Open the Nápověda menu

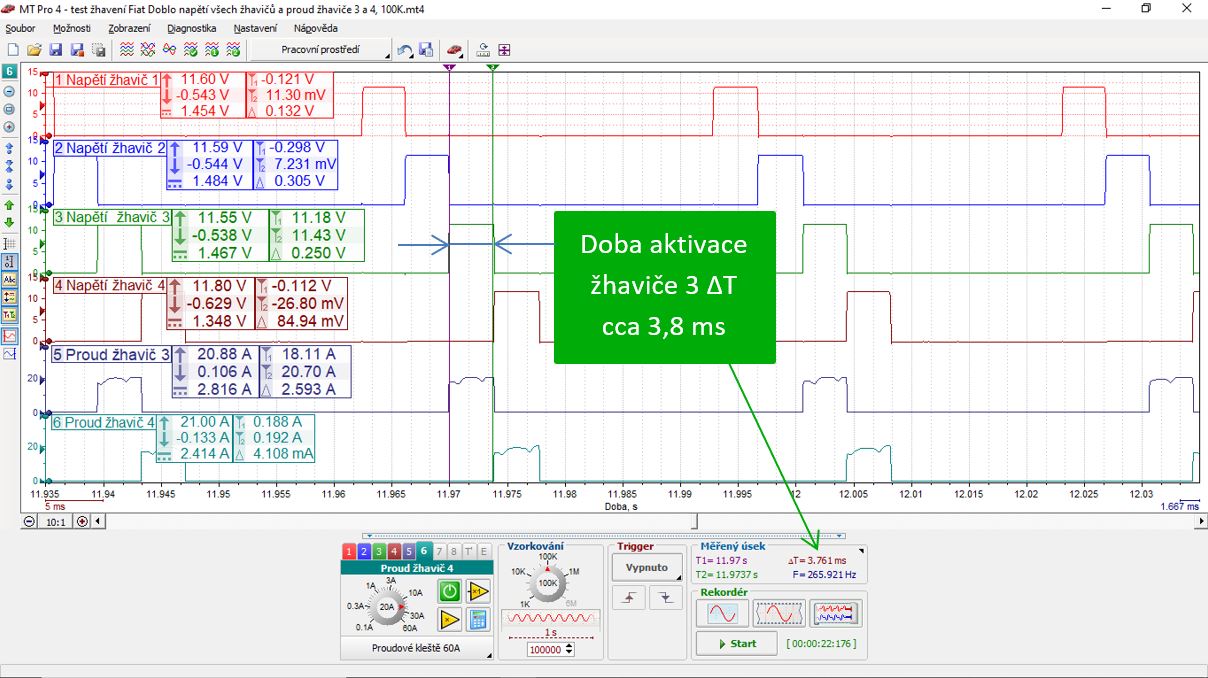315,29
